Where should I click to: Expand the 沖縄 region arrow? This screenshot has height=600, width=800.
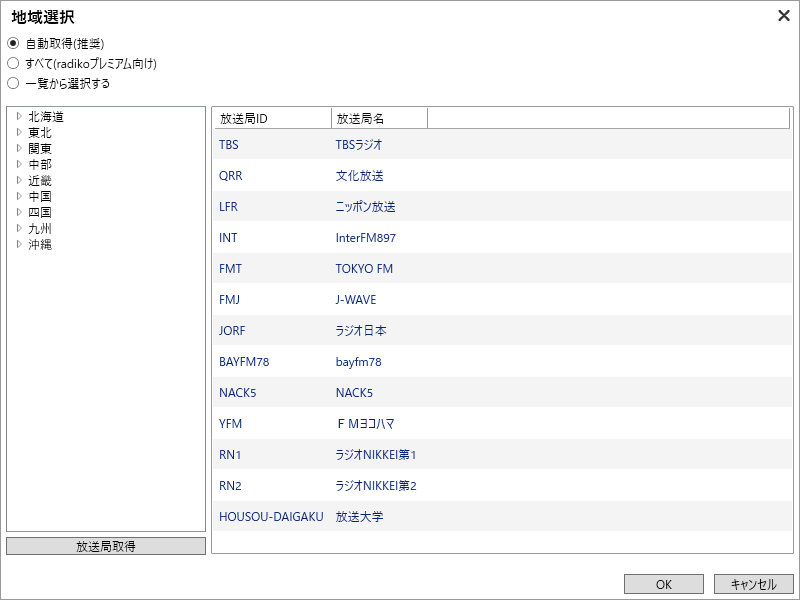click(19, 244)
